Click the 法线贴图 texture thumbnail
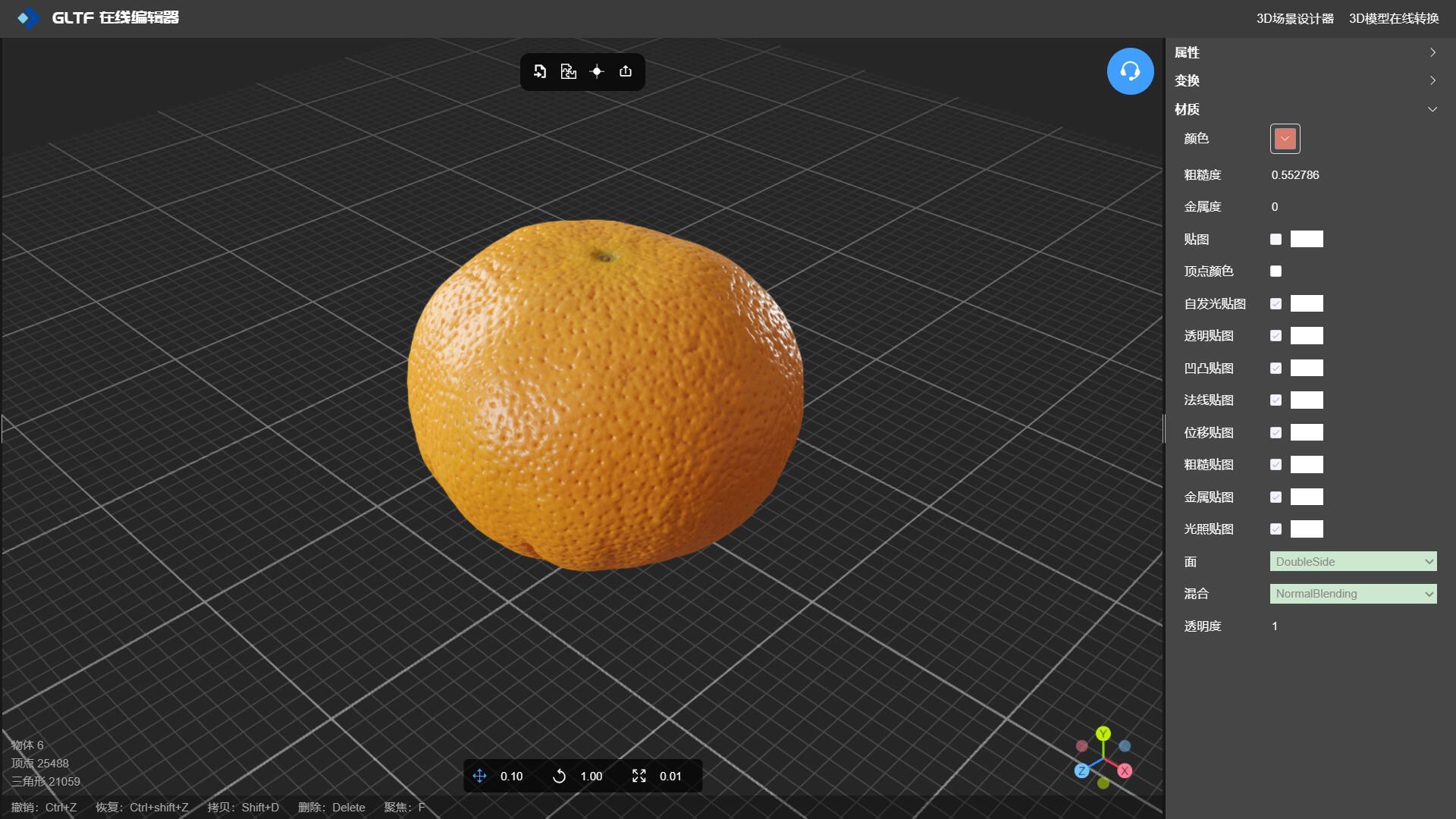Image resolution: width=1456 pixels, height=819 pixels. click(1307, 400)
